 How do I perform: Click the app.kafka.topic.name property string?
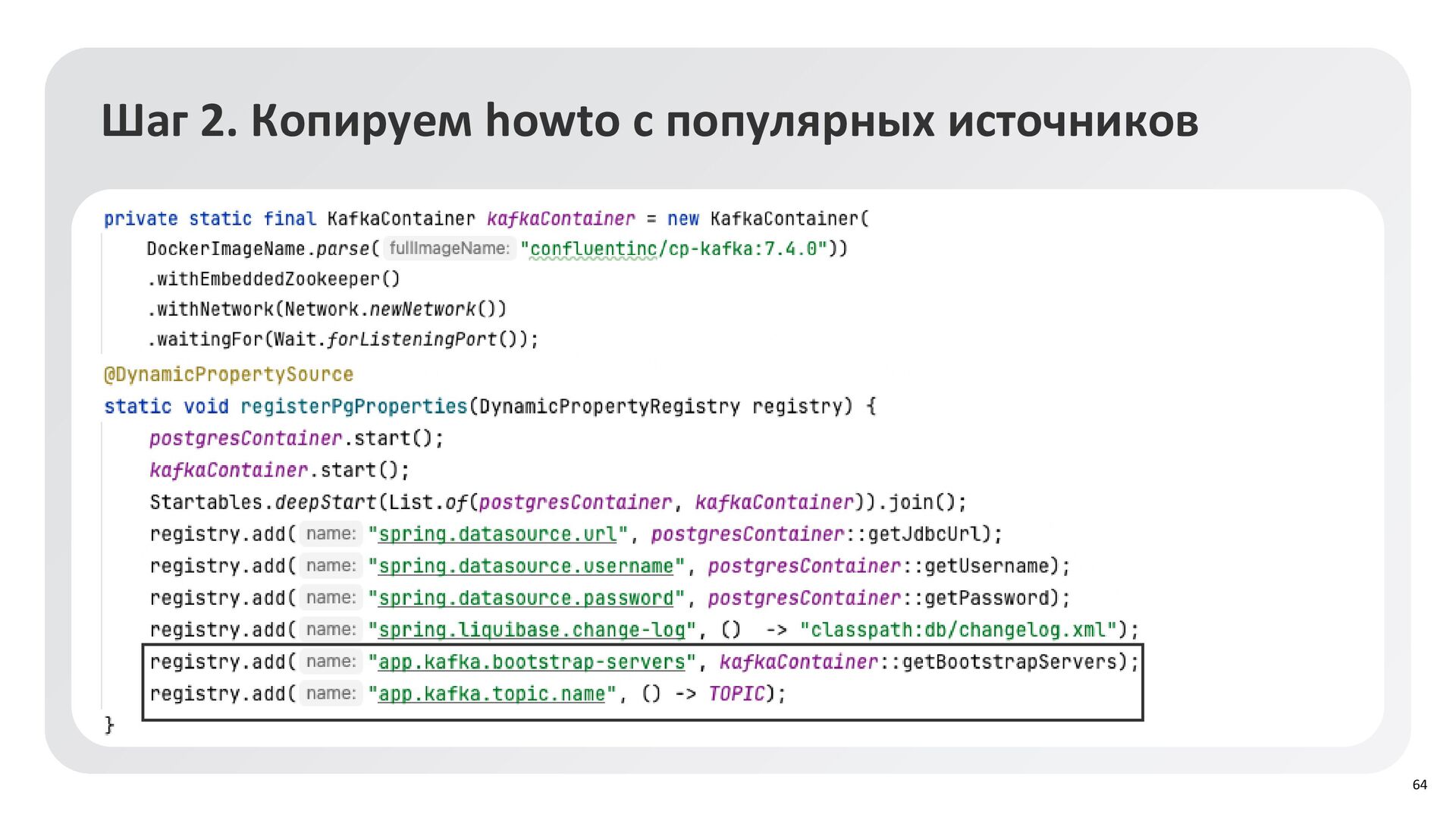click(x=491, y=694)
